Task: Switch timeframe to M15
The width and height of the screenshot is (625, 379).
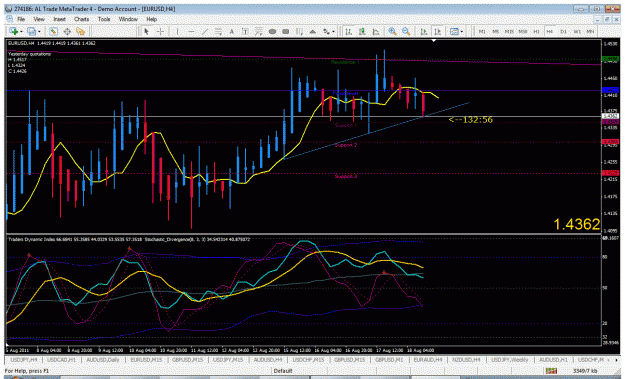Action: coord(509,31)
